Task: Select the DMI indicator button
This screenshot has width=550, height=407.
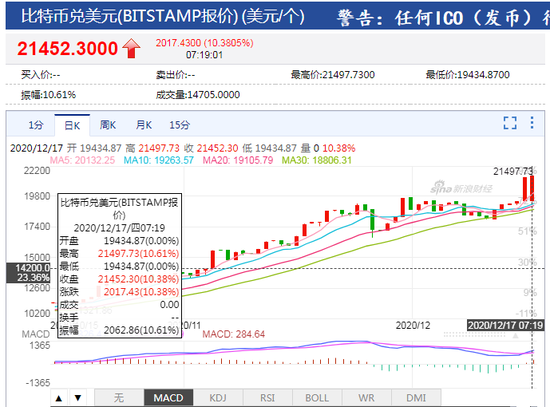Action: click(416, 398)
